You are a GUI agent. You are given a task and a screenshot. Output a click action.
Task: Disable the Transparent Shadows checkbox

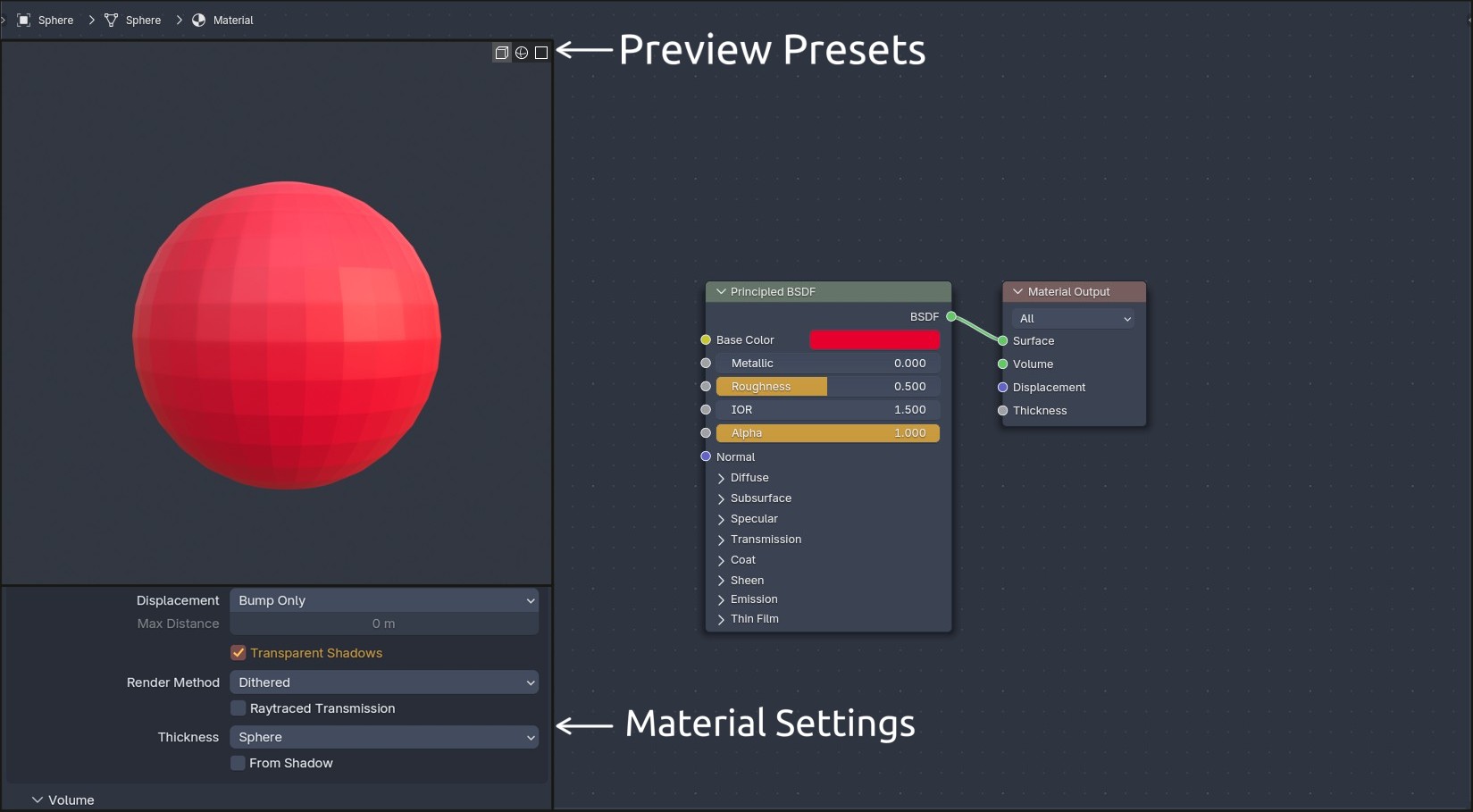point(239,653)
